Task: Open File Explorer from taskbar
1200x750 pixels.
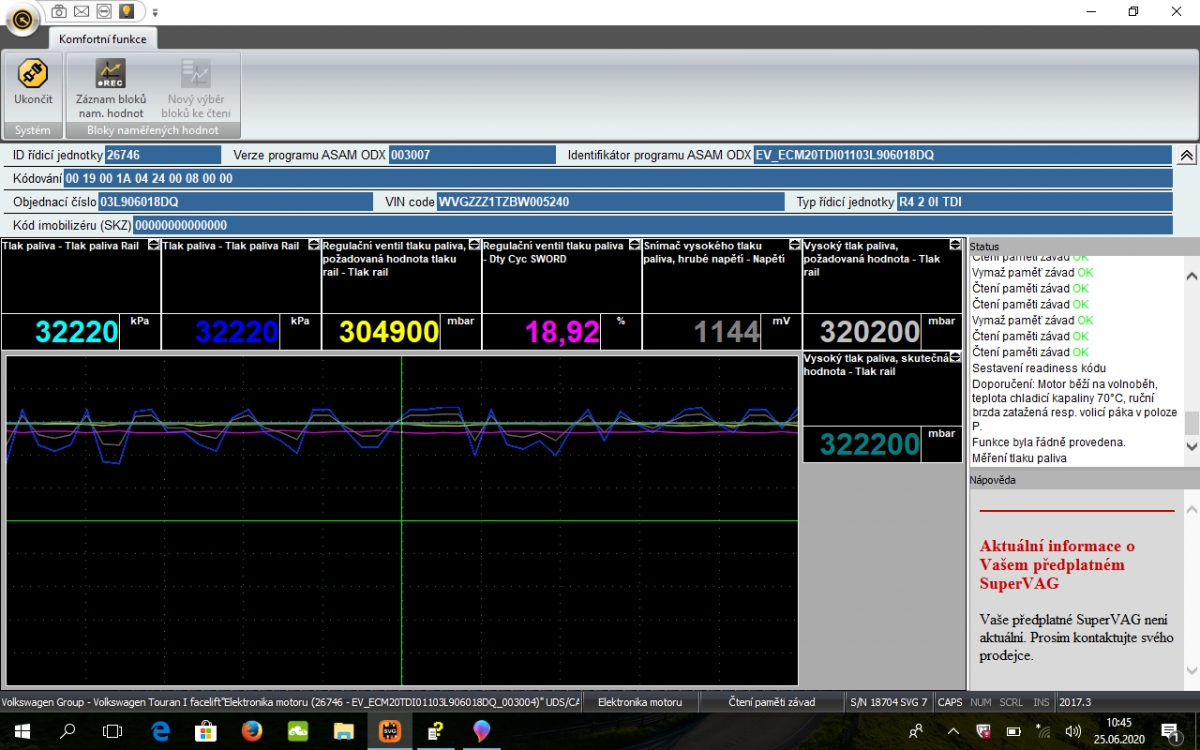Action: click(344, 731)
